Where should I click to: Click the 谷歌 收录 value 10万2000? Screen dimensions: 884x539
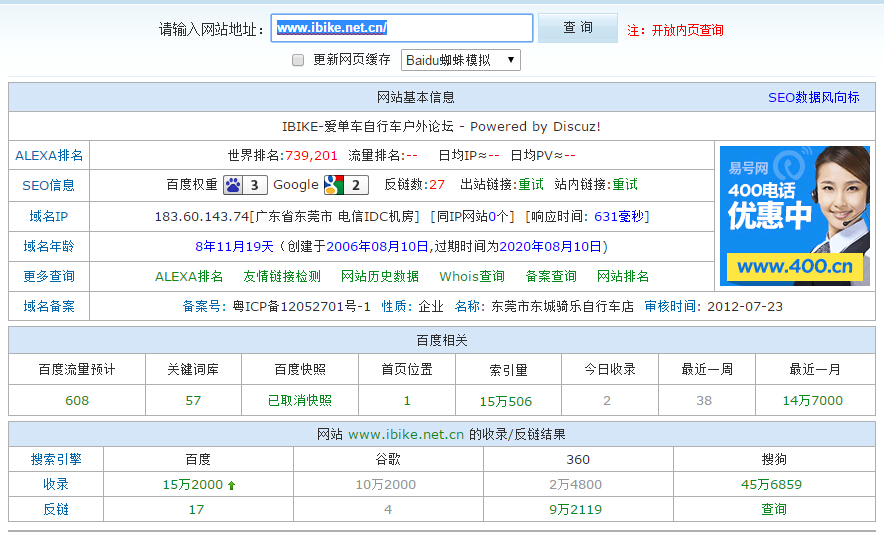pos(386,485)
